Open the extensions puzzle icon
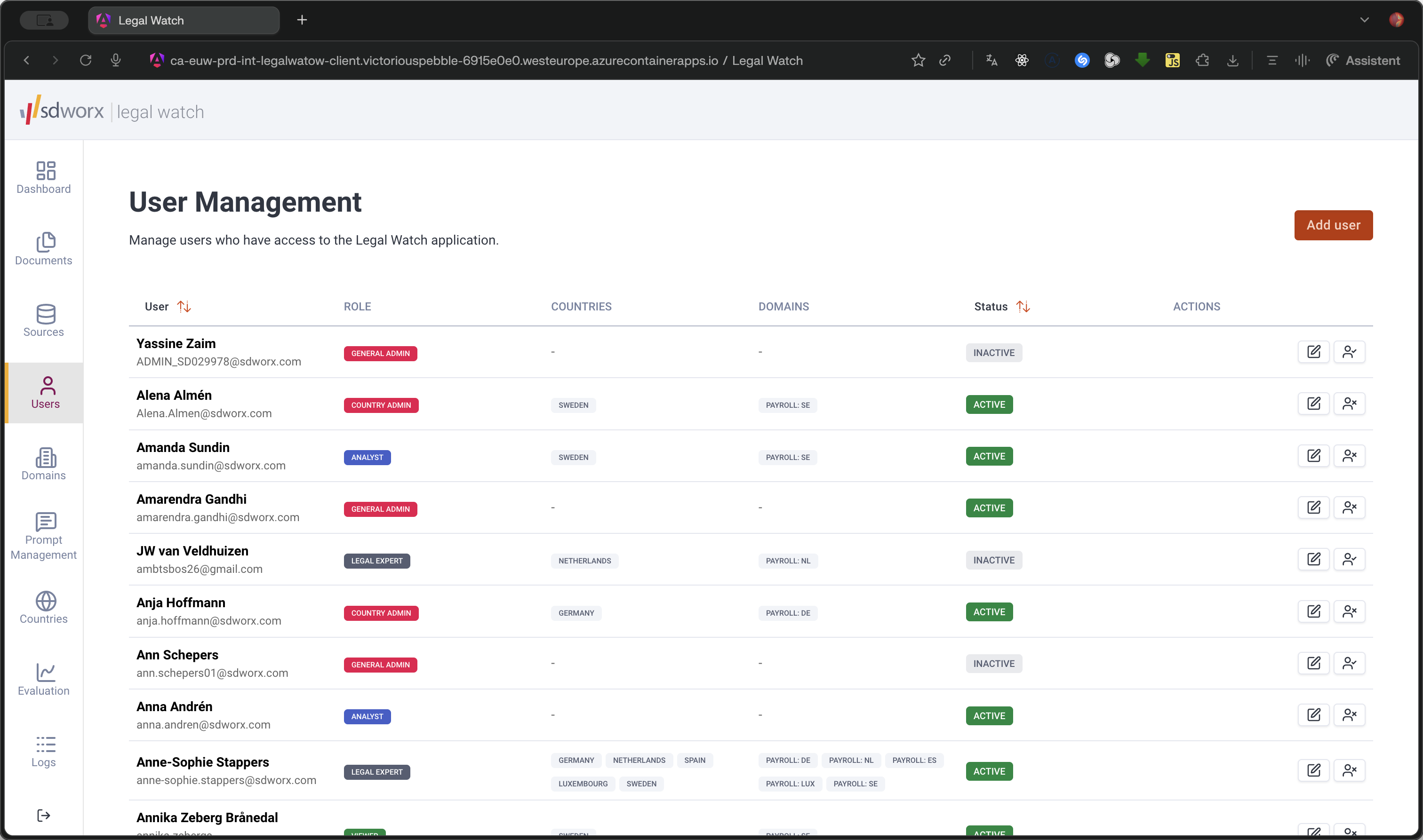The image size is (1423, 840). click(1202, 60)
